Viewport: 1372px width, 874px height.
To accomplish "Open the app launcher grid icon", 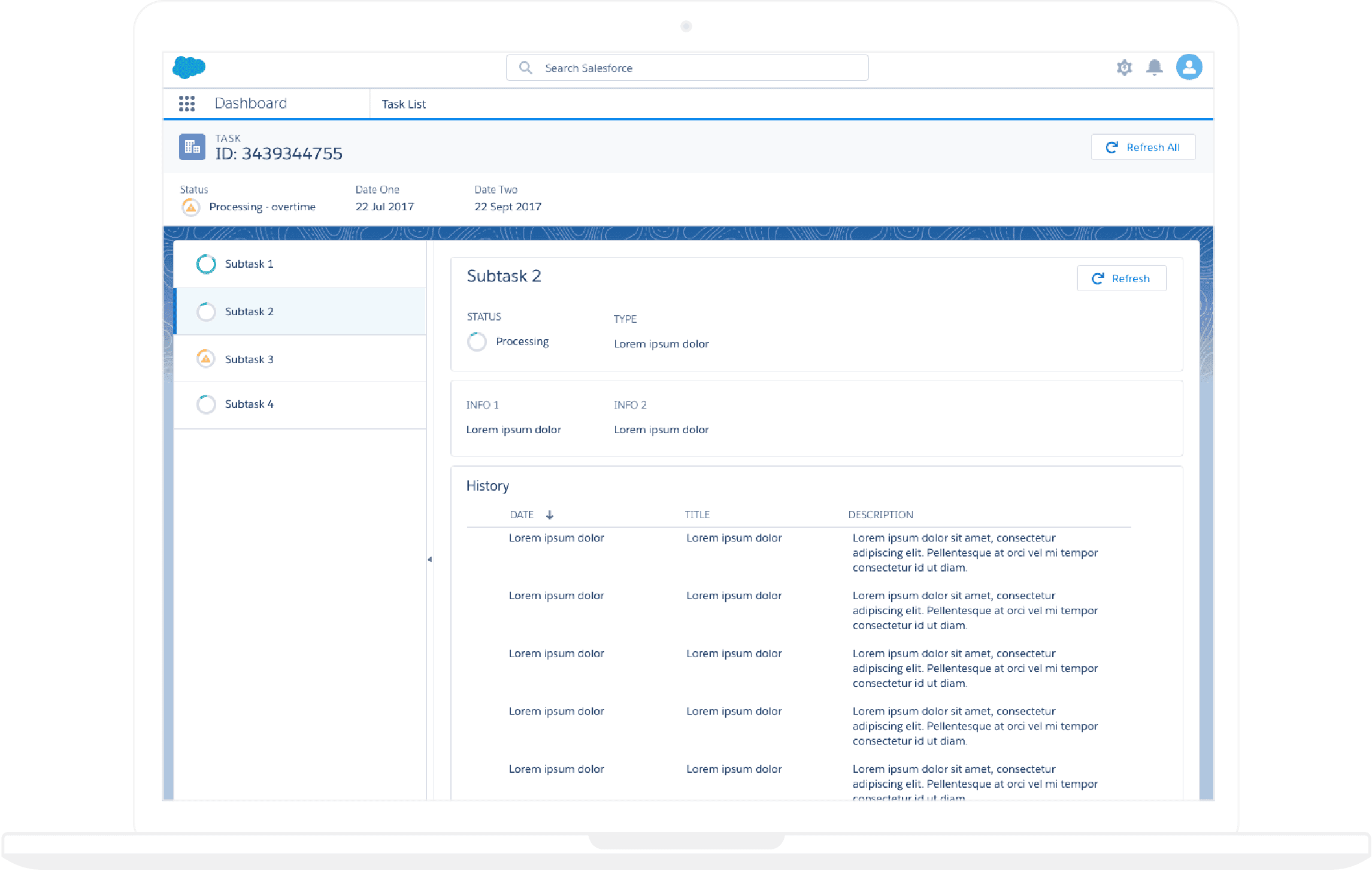I will click(187, 104).
